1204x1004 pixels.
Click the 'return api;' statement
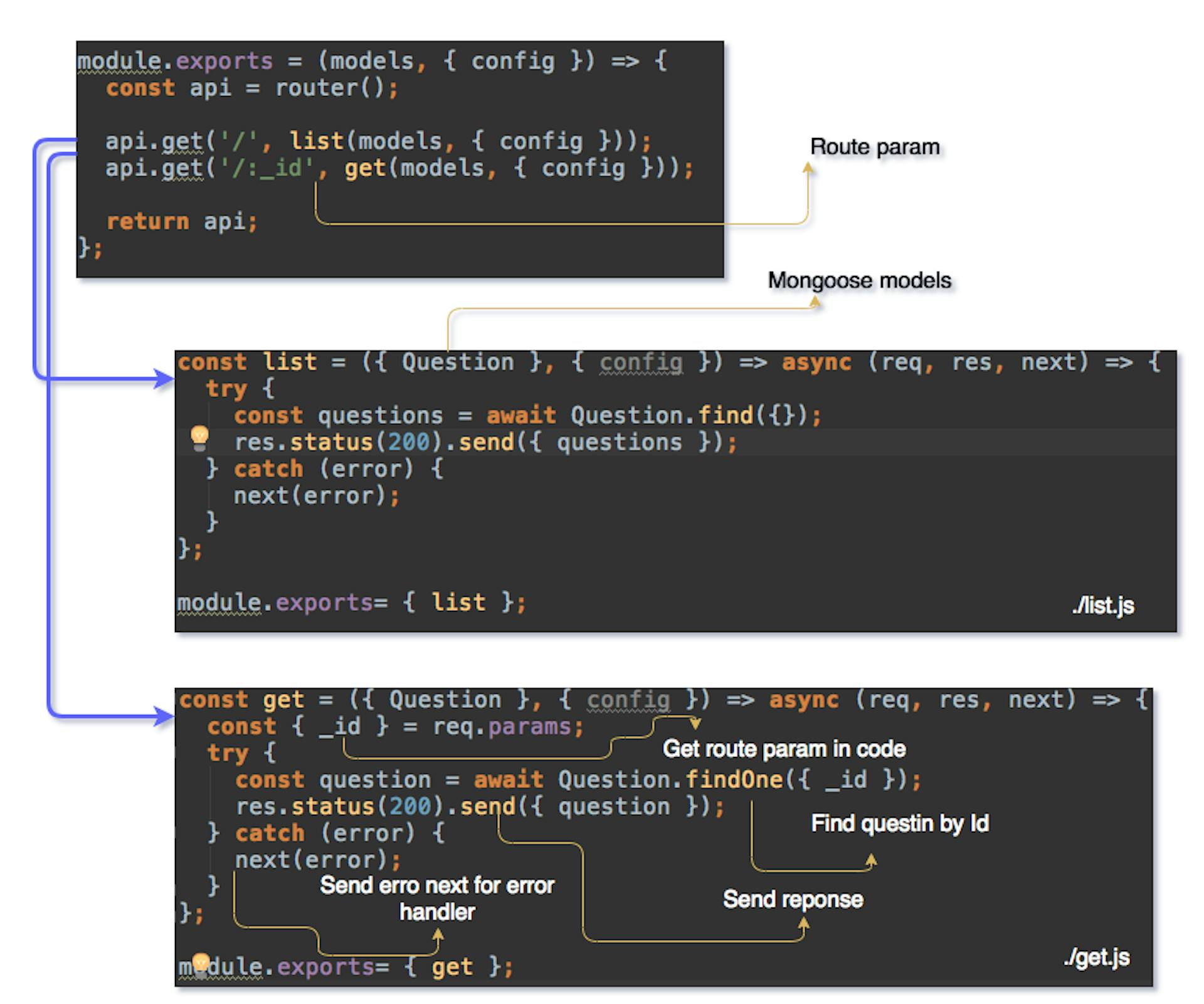181,221
